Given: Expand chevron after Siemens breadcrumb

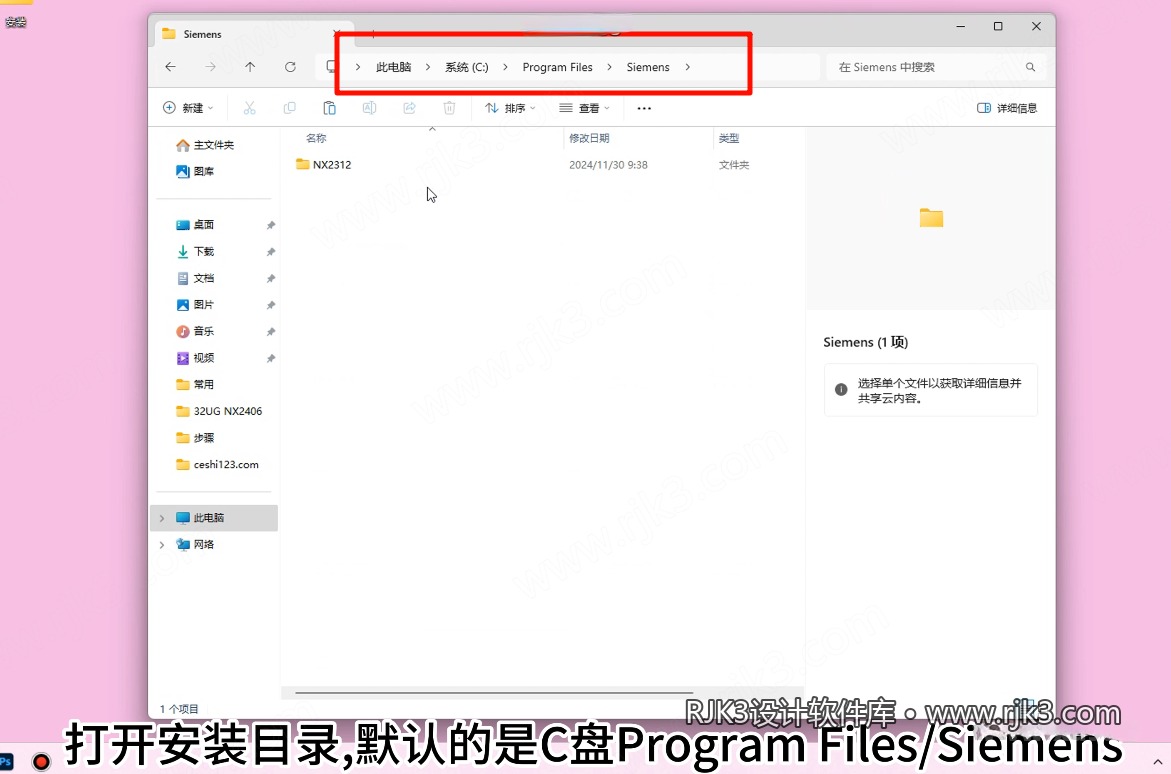Looking at the screenshot, I should coord(688,67).
